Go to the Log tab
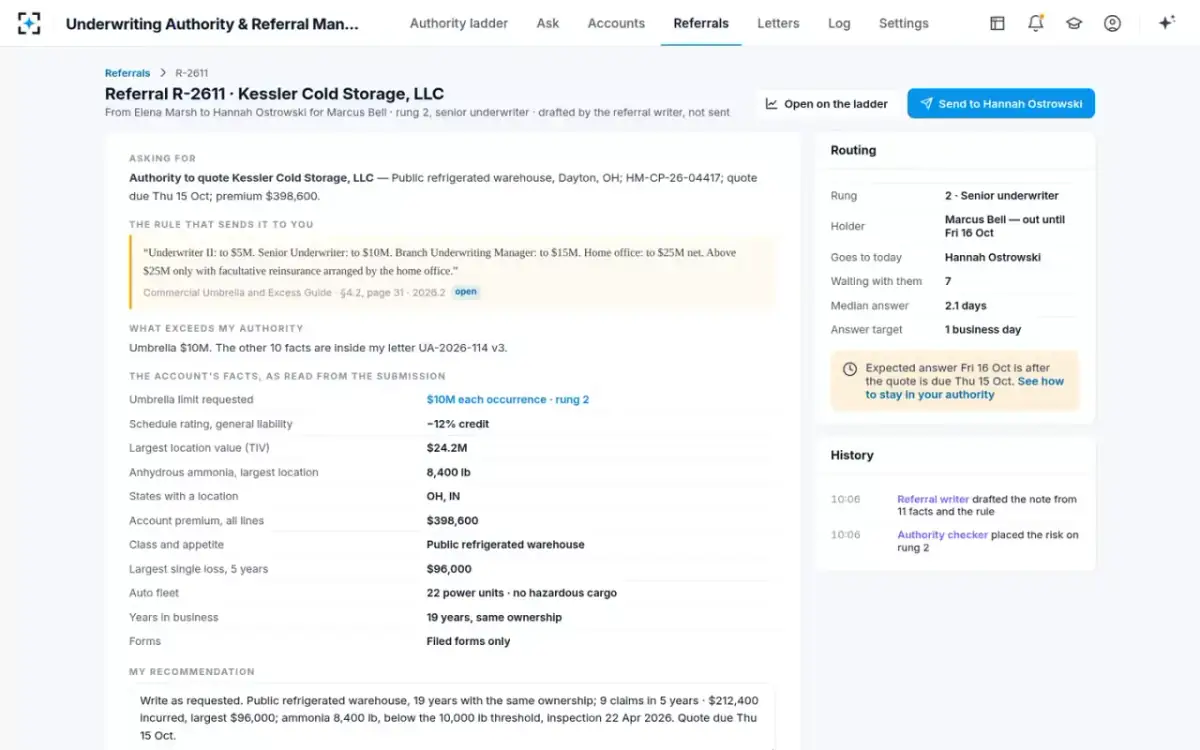The image size is (1200, 750). (x=839, y=23)
